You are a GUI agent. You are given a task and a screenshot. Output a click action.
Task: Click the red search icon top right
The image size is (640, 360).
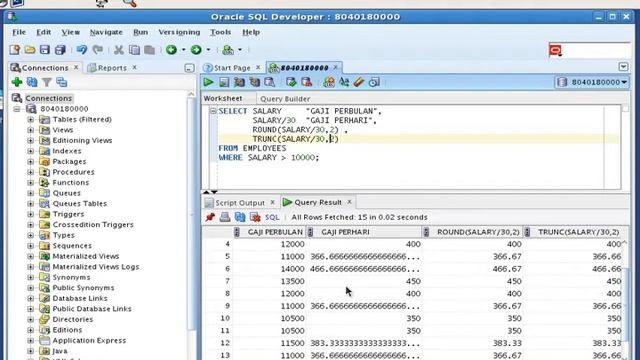pyautogui.click(x=556, y=50)
